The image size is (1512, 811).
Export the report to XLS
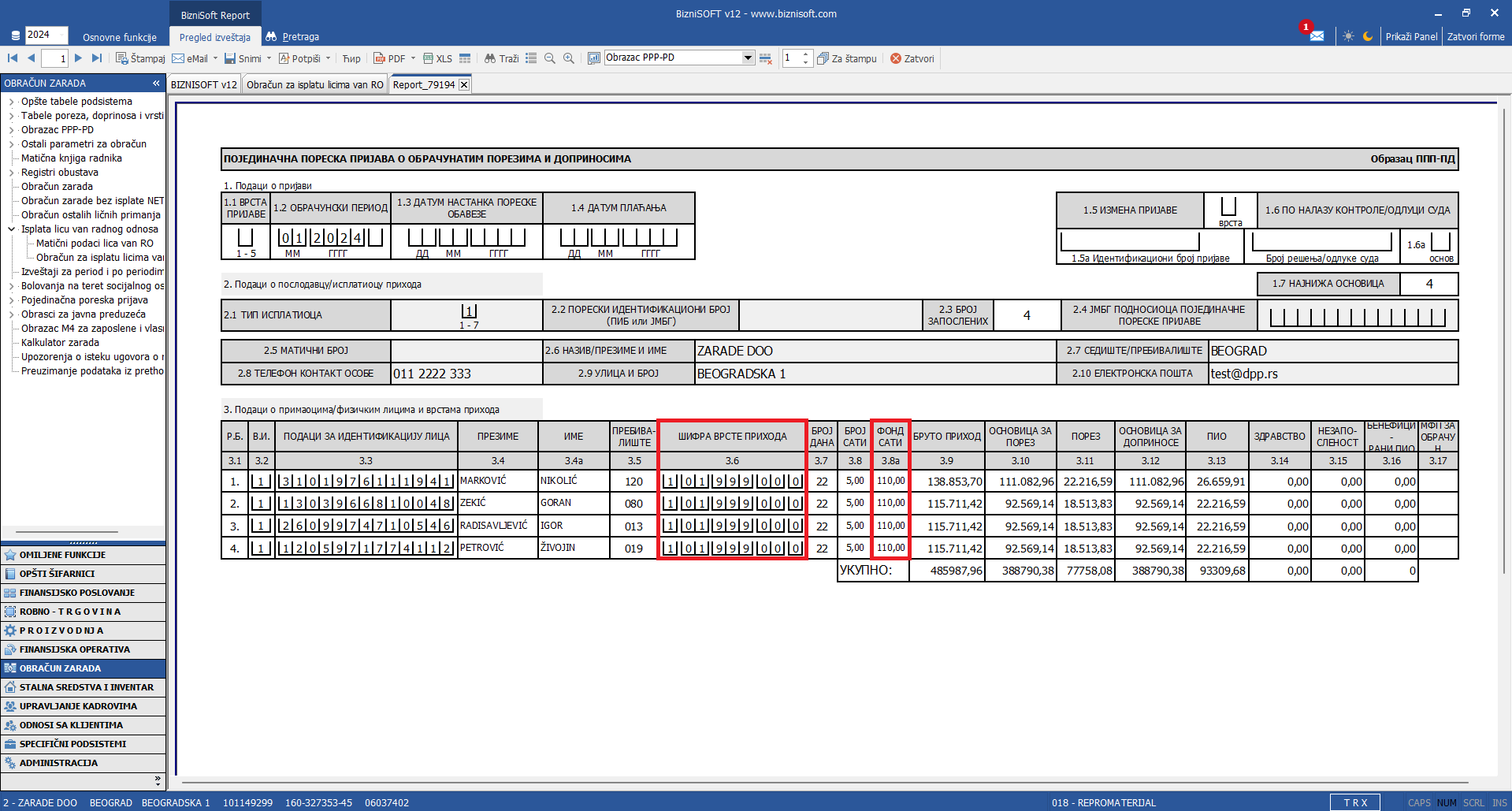(437, 58)
